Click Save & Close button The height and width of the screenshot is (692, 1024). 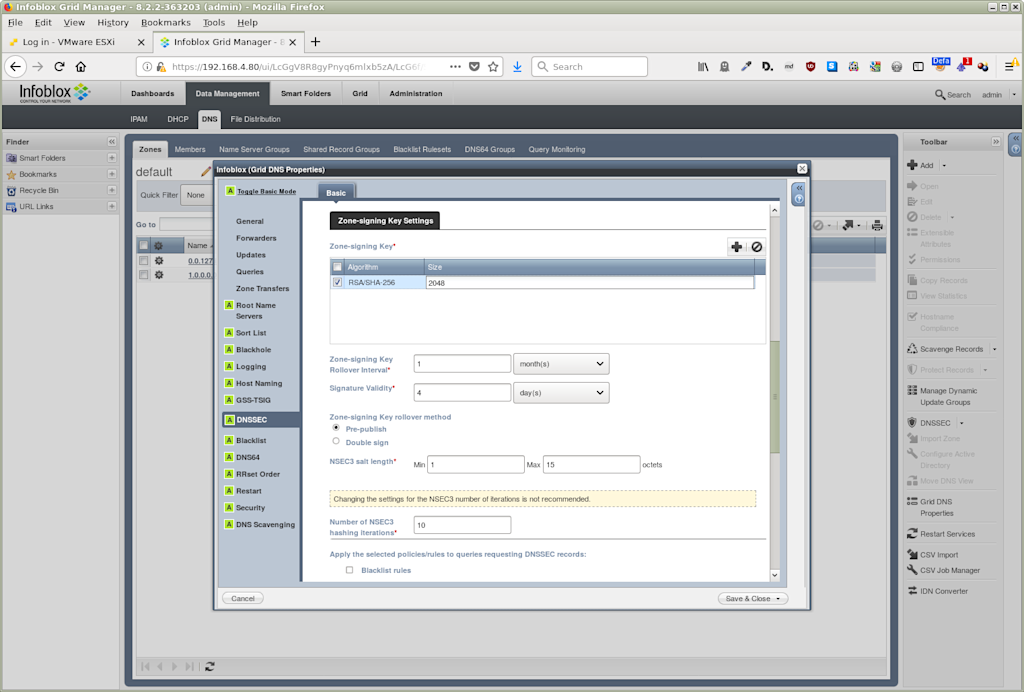click(x=753, y=599)
